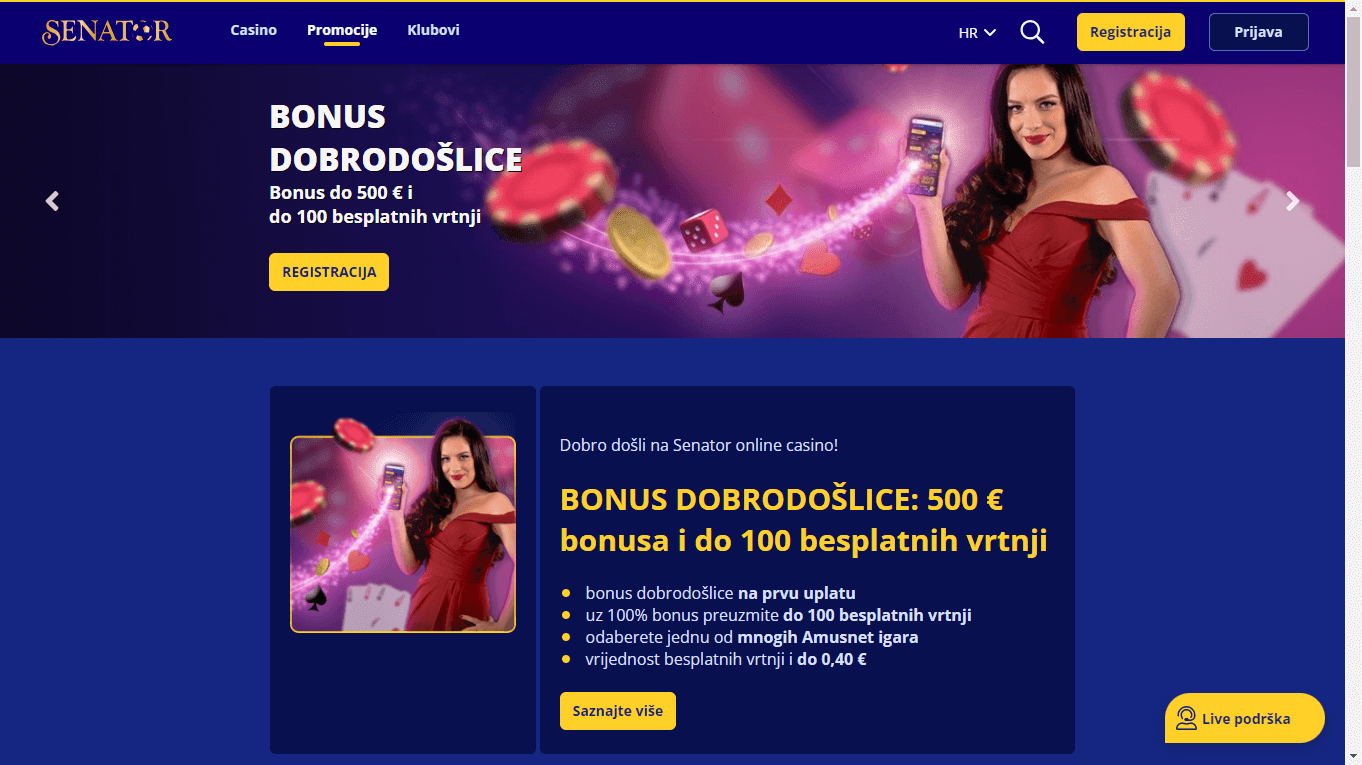Open the search magnifier icon
This screenshot has height=765, width=1362.
[1032, 32]
